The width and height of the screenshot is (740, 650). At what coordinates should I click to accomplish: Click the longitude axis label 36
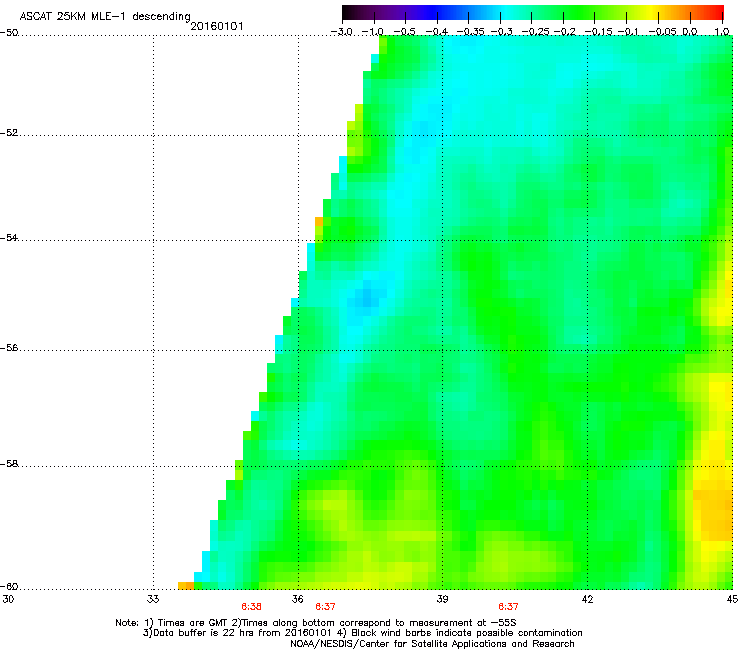coord(297,599)
